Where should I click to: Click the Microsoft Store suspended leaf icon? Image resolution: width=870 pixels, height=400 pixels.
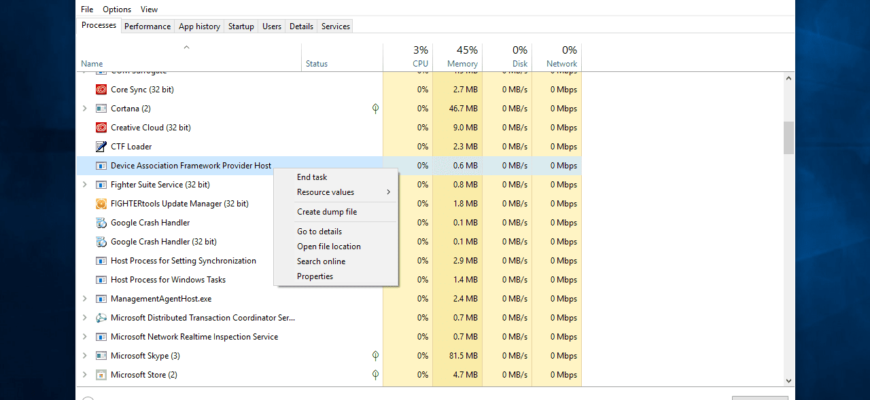pyautogui.click(x=376, y=374)
